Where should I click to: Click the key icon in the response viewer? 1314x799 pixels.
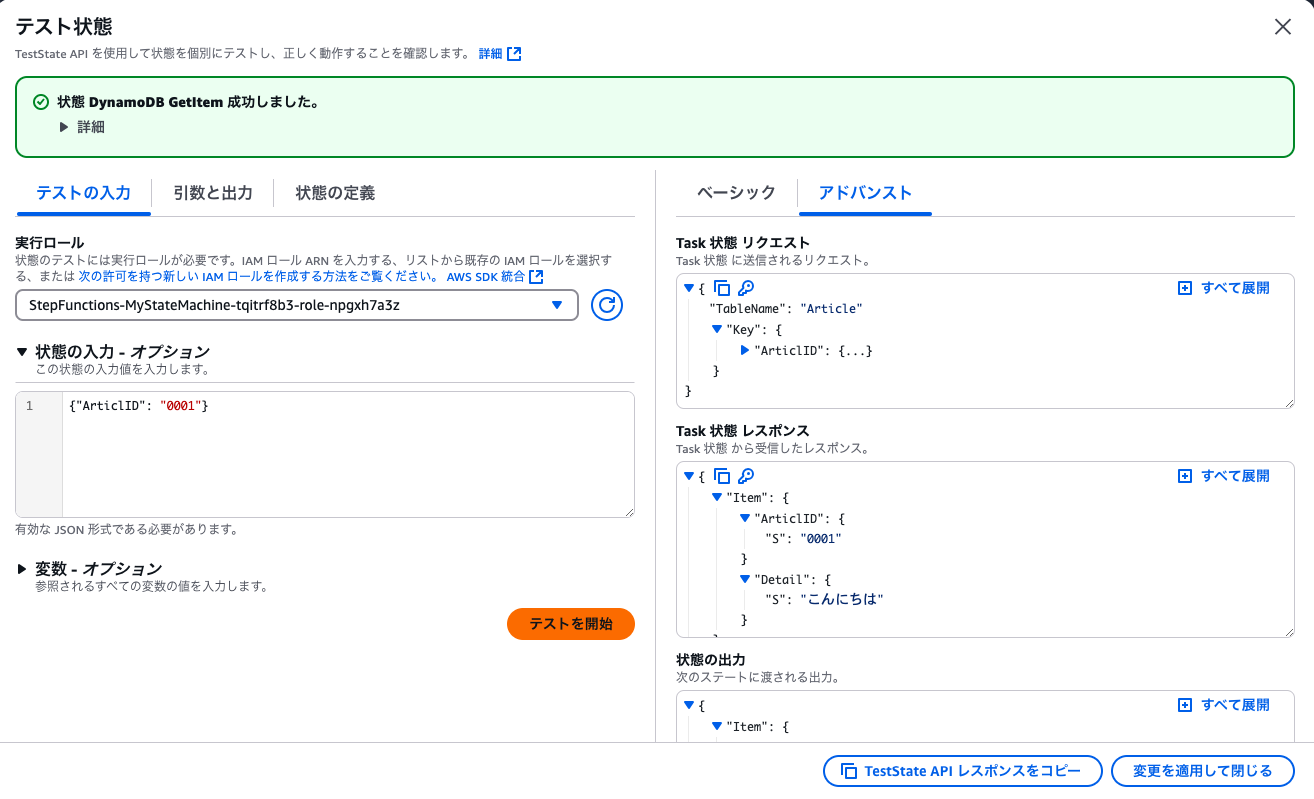pyautogui.click(x=744, y=476)
